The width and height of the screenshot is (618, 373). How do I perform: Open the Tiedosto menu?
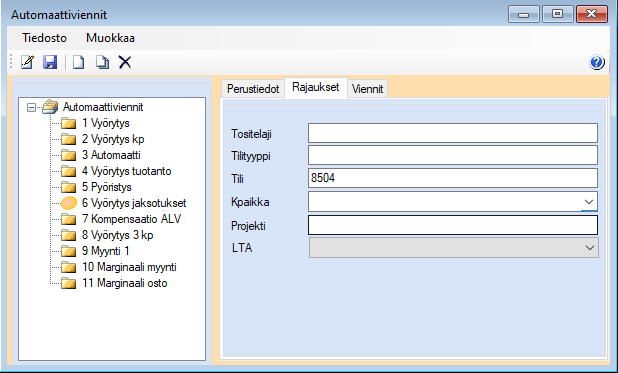click(x=45, y=38)
